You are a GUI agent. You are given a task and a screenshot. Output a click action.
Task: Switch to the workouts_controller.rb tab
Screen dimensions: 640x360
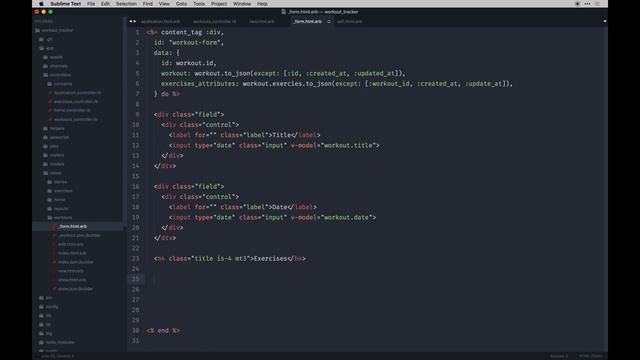pyautogui.click(x=215, y=21)
